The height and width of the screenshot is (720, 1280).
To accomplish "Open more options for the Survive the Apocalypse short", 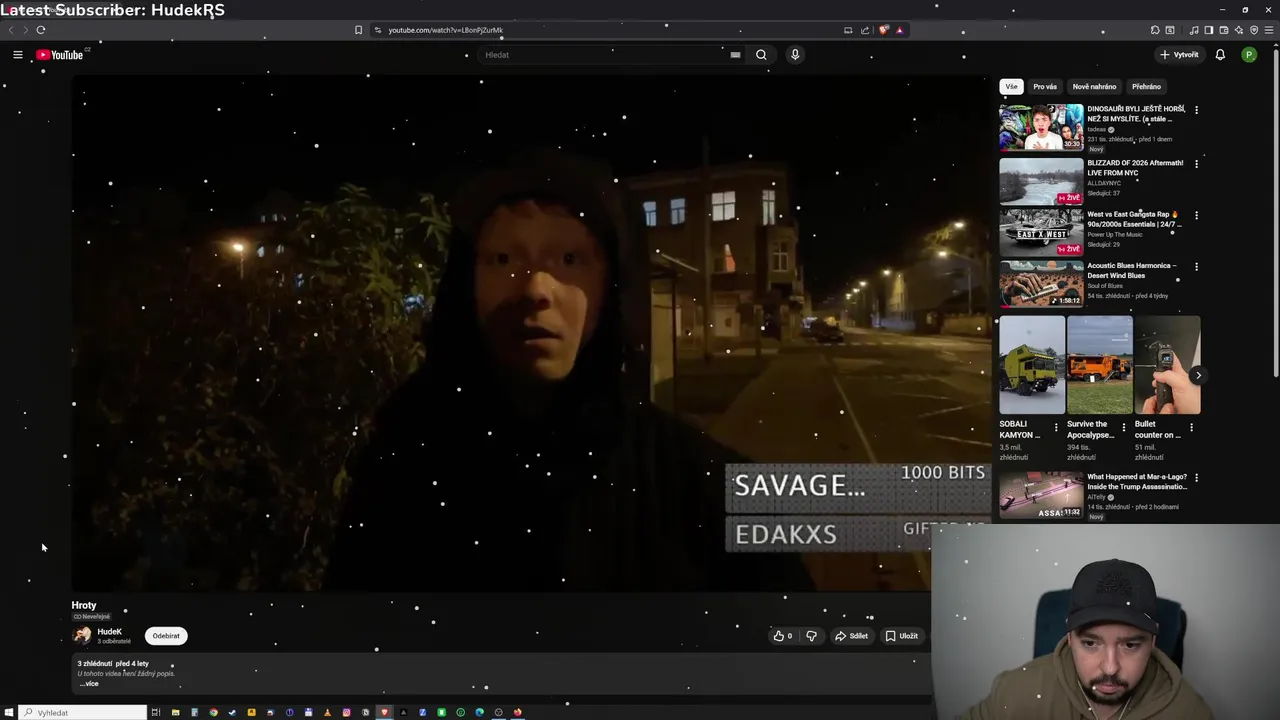I will pyautogui.click(x=1123, y=428).
